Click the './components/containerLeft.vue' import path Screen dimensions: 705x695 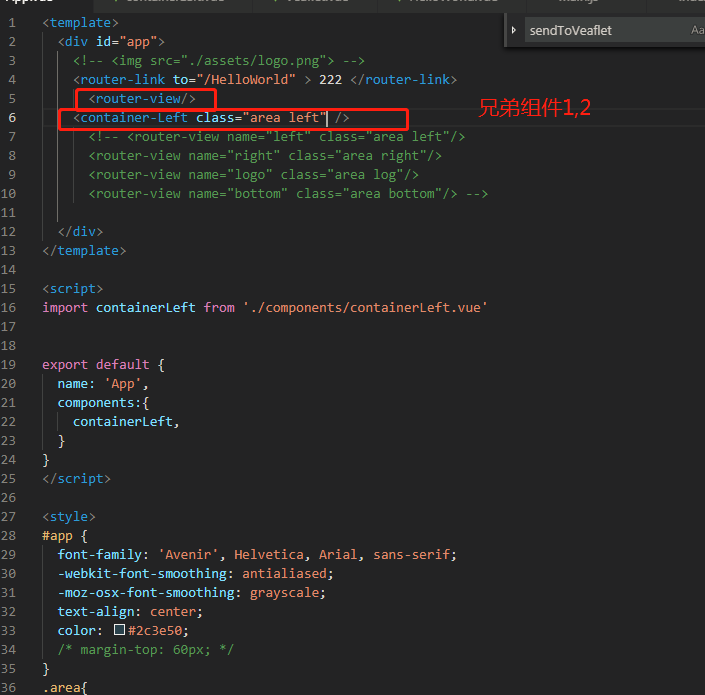(365, 308)
